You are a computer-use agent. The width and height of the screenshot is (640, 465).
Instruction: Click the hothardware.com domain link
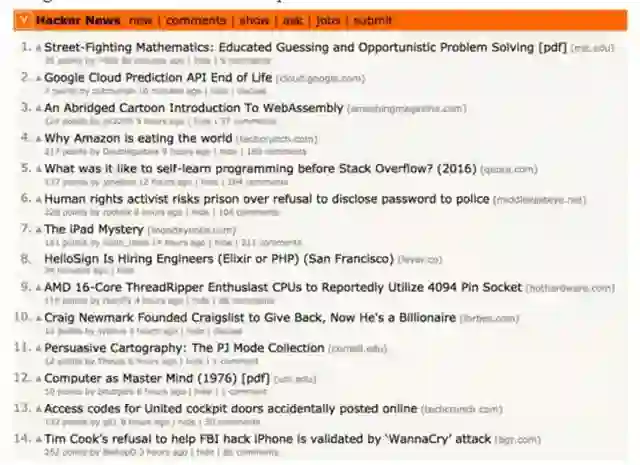(x=570, y=289)
